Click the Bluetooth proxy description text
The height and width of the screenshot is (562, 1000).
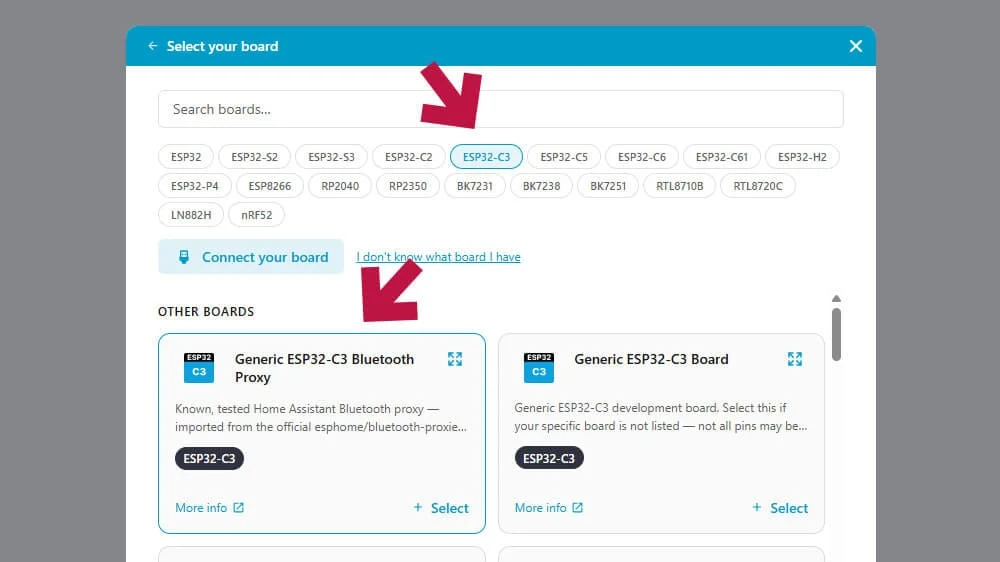point(321,418)
